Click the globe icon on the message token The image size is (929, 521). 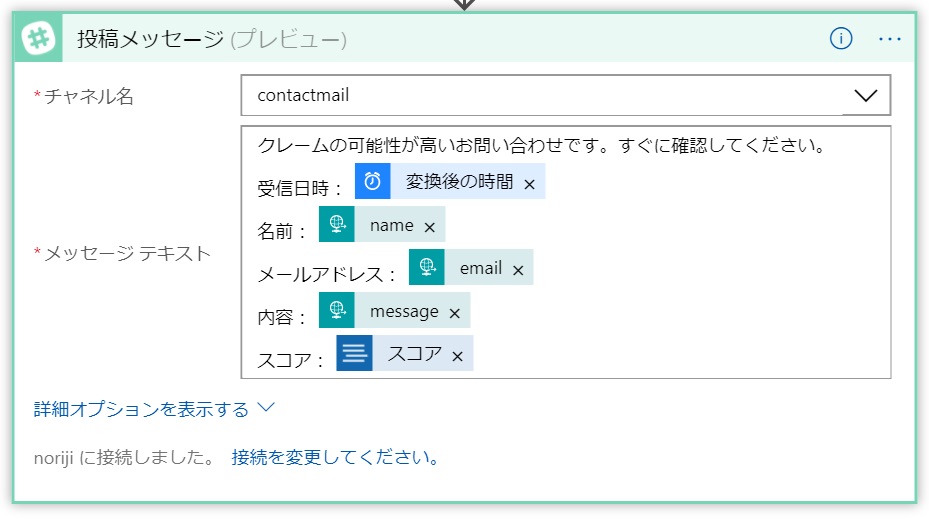pyautogui.click(x=337, y=311)
